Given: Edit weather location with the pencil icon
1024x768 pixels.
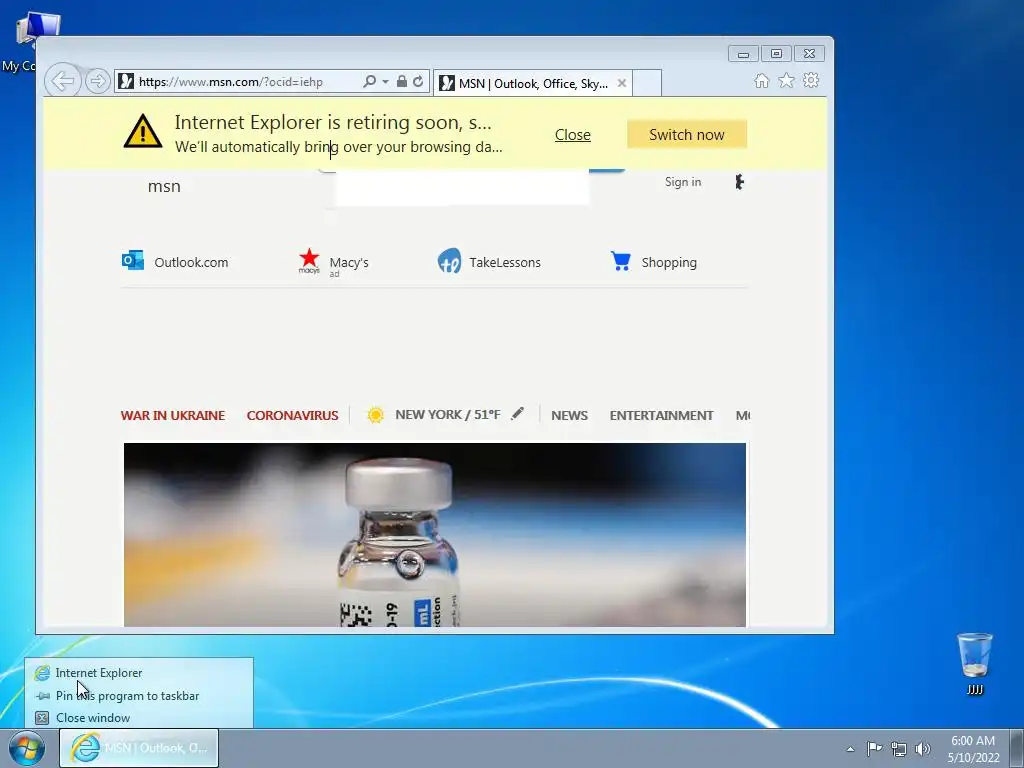Looking at the screenshot, I should 517,413.
